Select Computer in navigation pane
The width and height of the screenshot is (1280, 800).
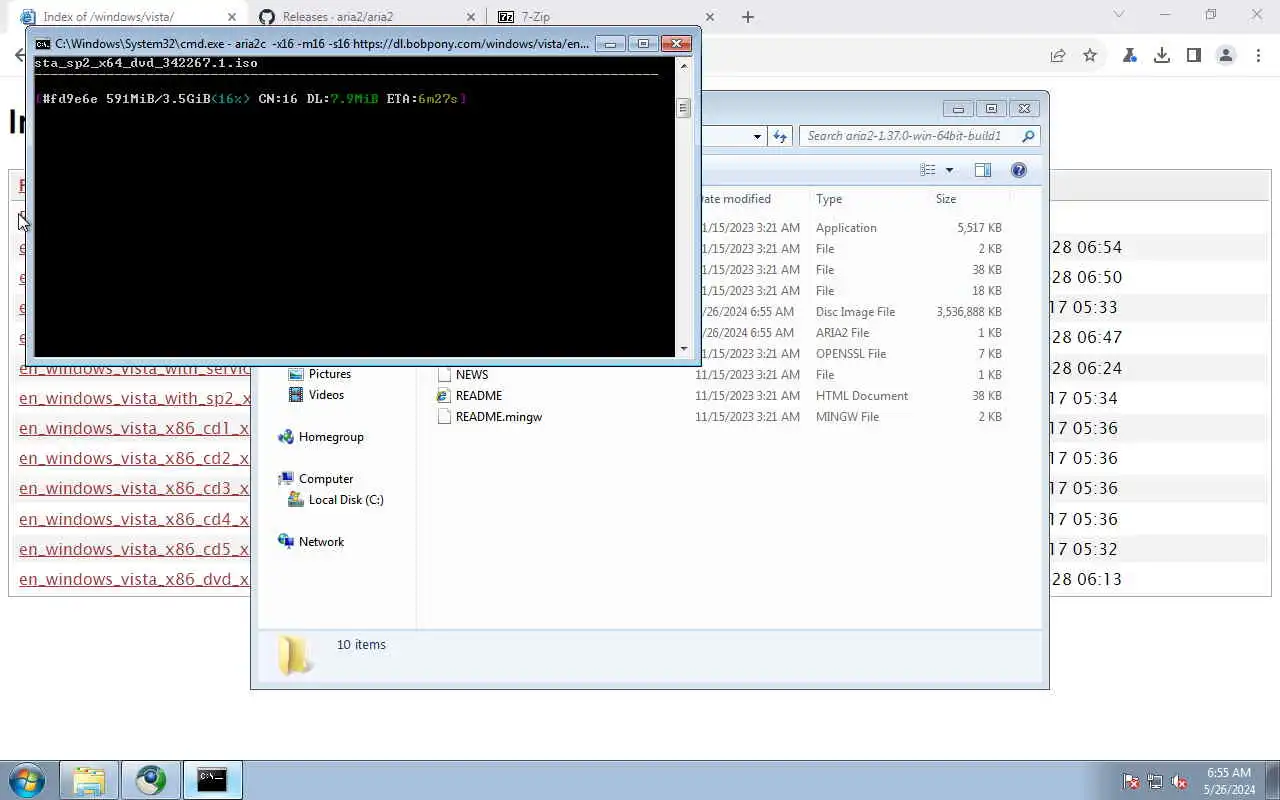(326, 479)
